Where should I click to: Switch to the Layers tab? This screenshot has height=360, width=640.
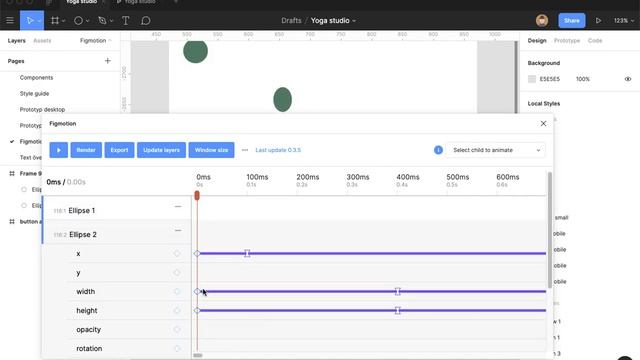tap(16, 40)
